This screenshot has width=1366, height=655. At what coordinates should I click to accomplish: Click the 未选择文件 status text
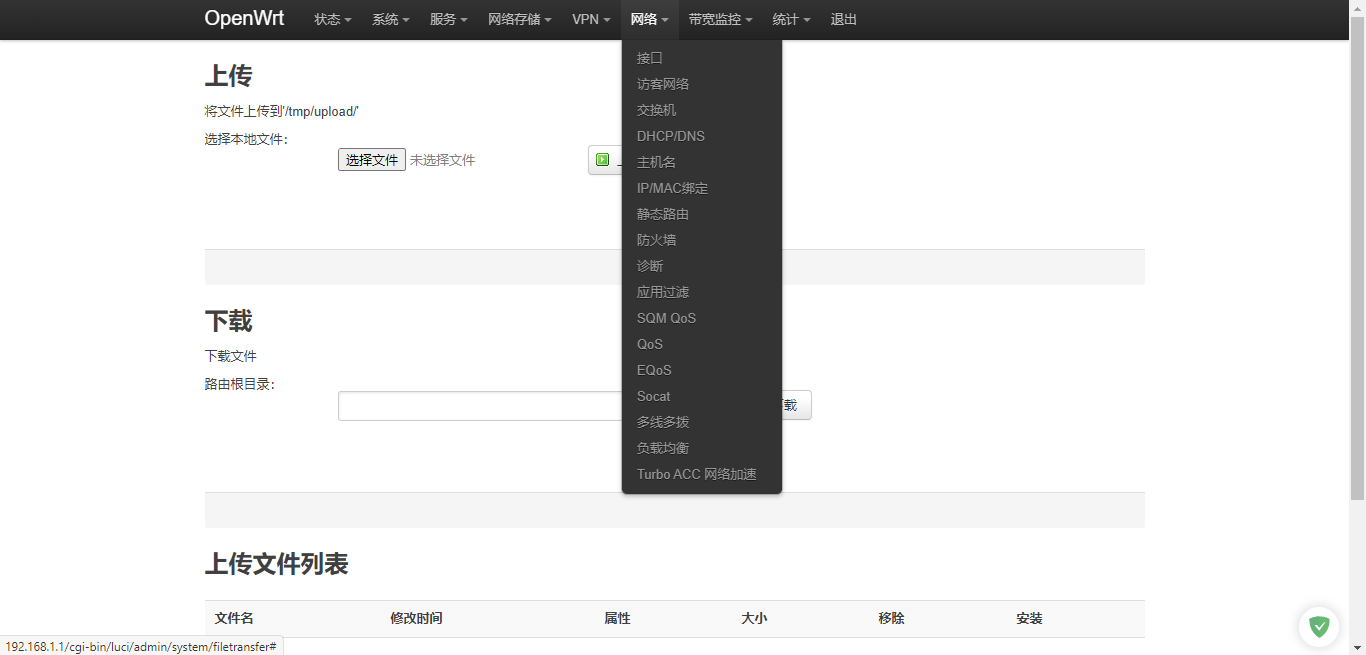442,160
